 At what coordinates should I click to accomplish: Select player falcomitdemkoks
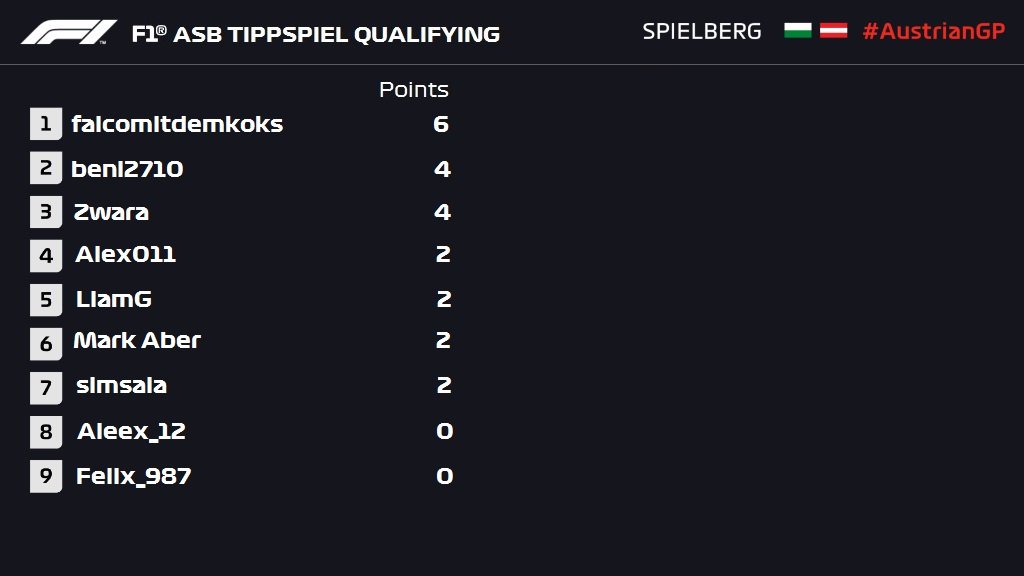[177, 124]
